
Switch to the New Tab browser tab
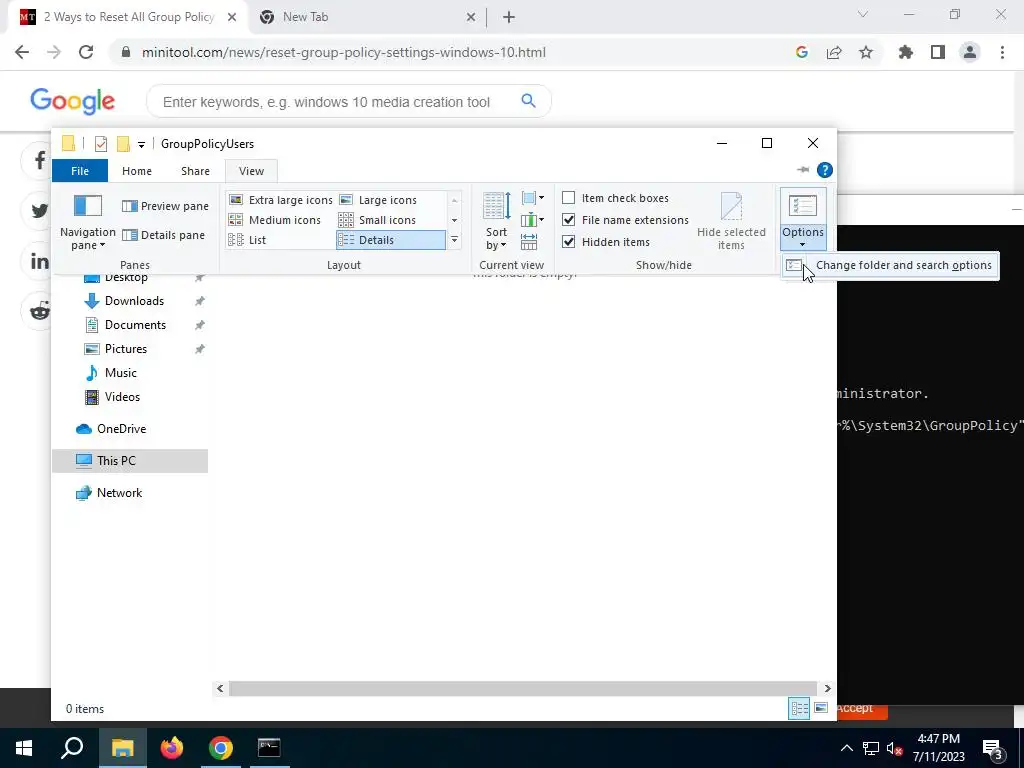[368, 17]
